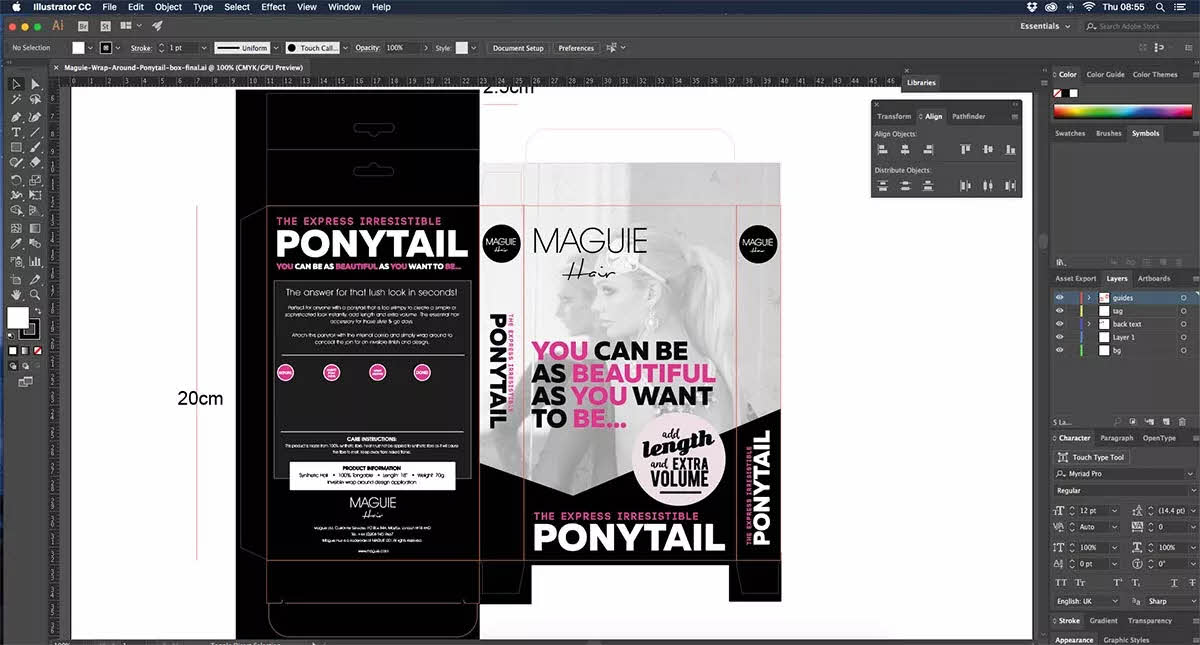The width and height of the screenshot is (1200, 645).
Task: Select the Direct Selection tool
Action: (35, 84)
